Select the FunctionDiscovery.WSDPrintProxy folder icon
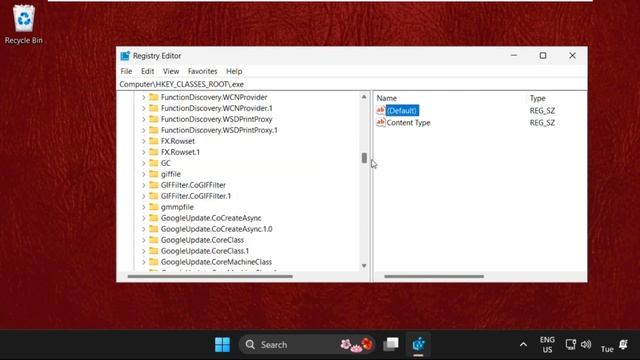The width and height of the screenshot is (640, 360). (x=153, y=119)
